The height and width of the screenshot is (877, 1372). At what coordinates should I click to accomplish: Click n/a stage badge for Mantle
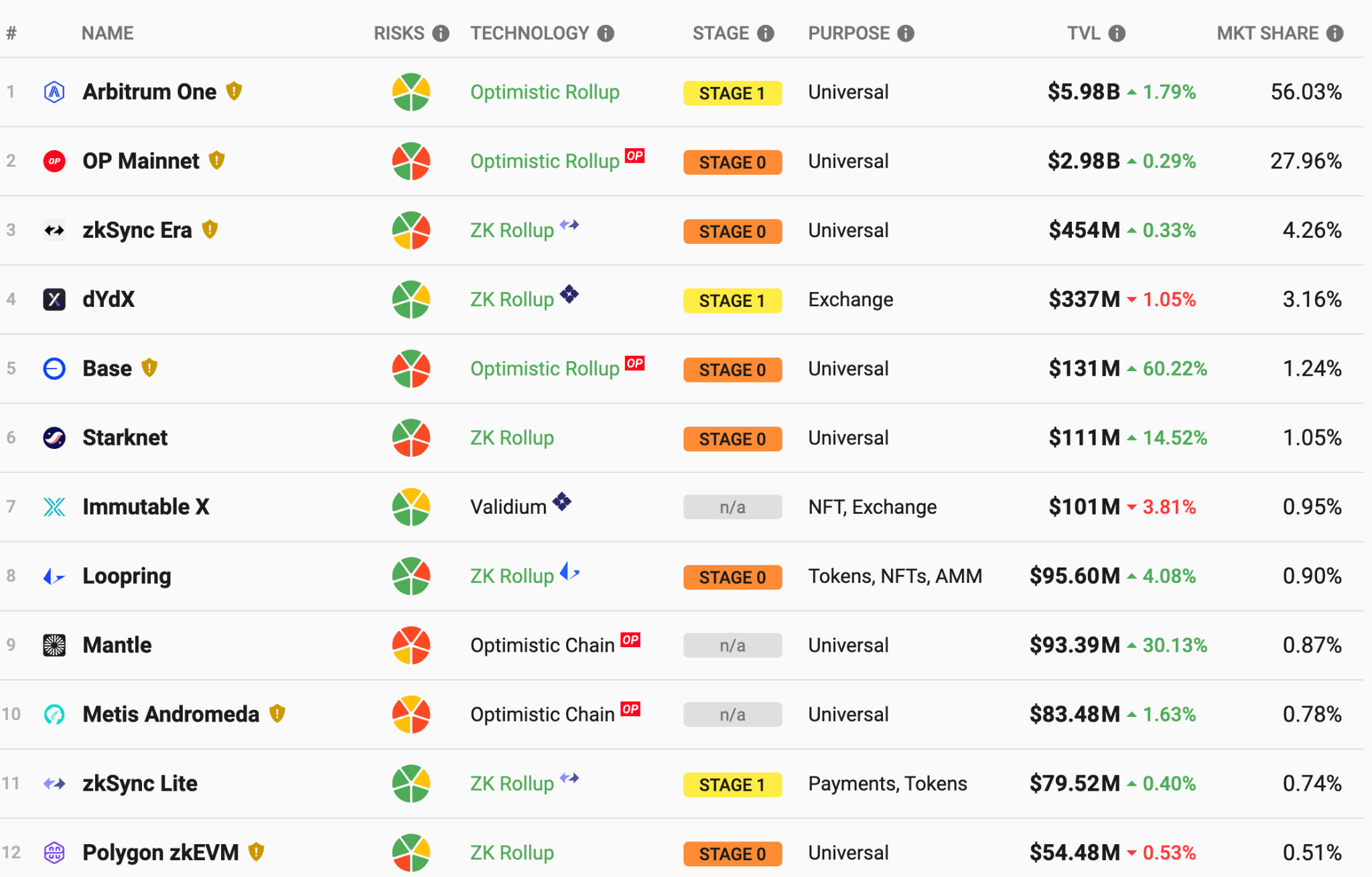[732, 646]
